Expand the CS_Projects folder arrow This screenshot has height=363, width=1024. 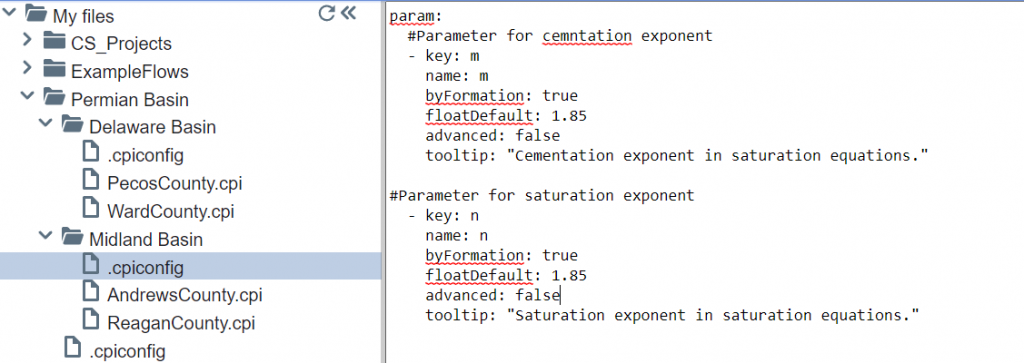click(x=27, y=40)
